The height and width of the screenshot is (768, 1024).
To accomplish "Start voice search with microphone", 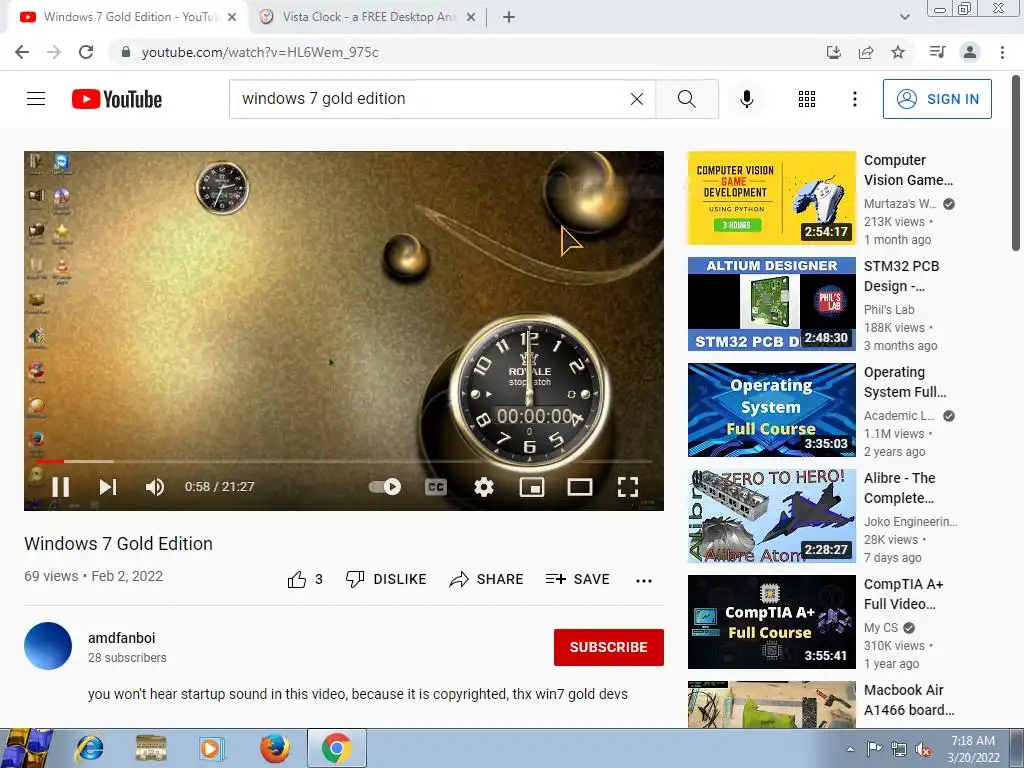I will click(x=746, y=99).
